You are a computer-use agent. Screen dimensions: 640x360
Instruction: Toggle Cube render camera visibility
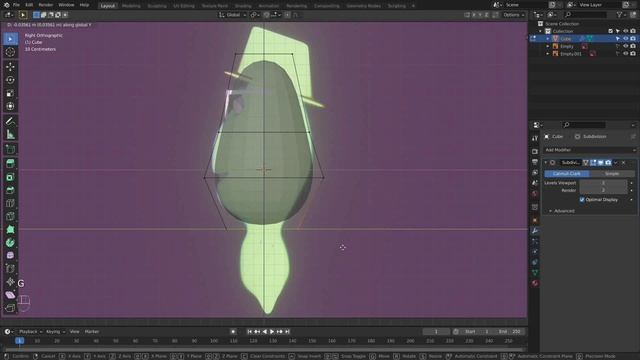(x=633, y=38)
